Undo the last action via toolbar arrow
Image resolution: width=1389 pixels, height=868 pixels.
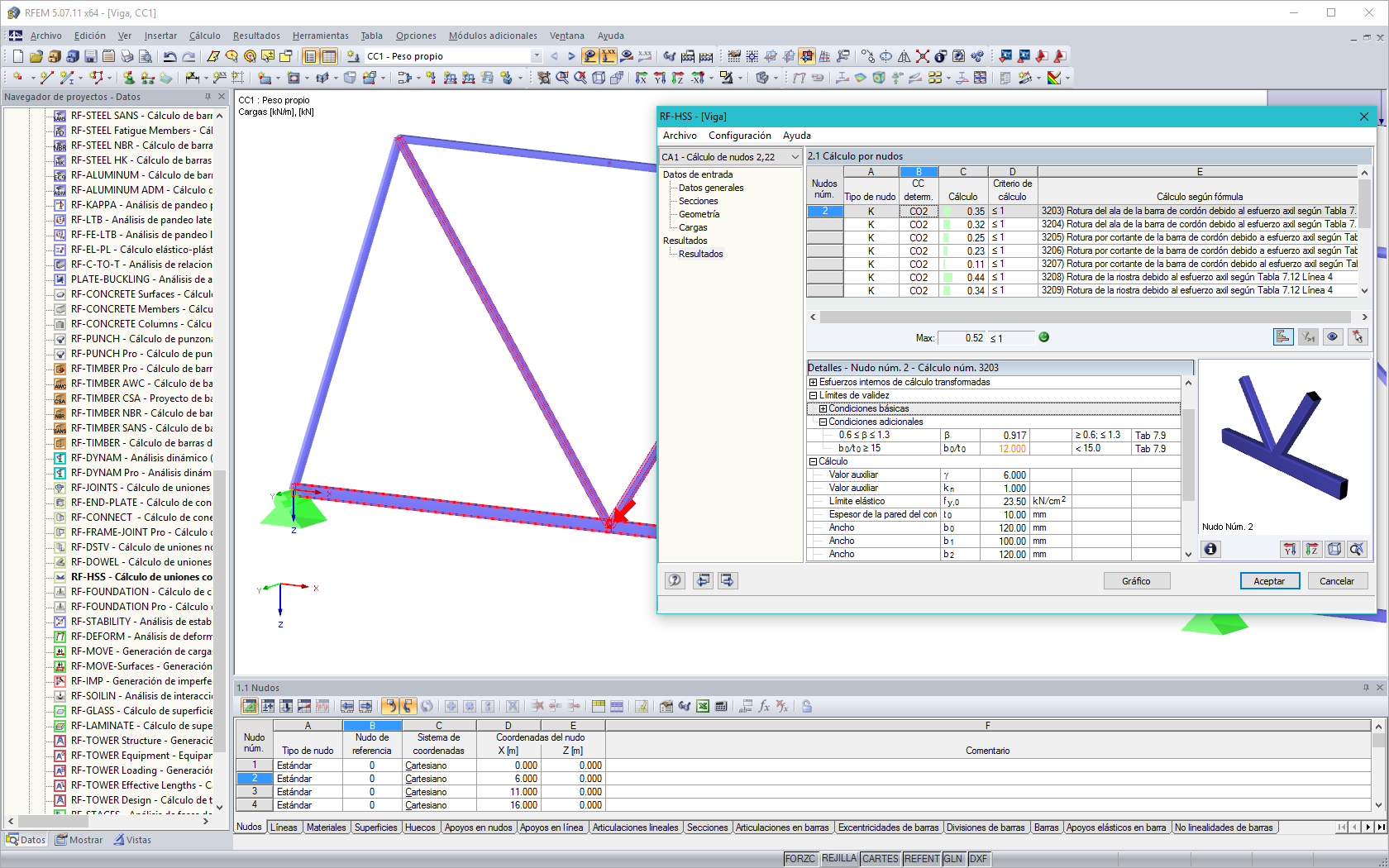pyautogui.click(x=169, y=56)
